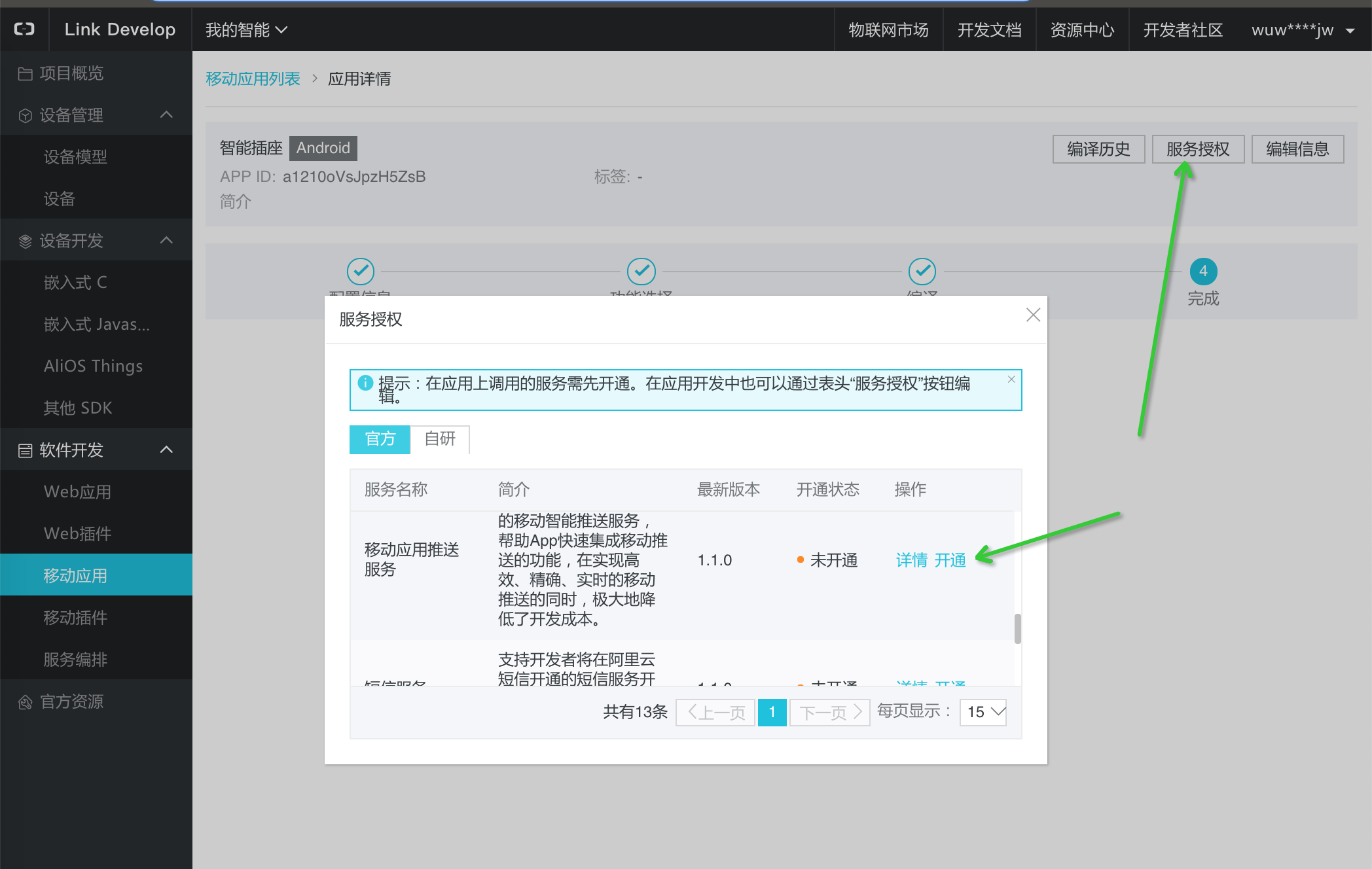Open the wuw****jw account dropdown
Screen dimensions: 1372x869
[x=1303, y=30]
